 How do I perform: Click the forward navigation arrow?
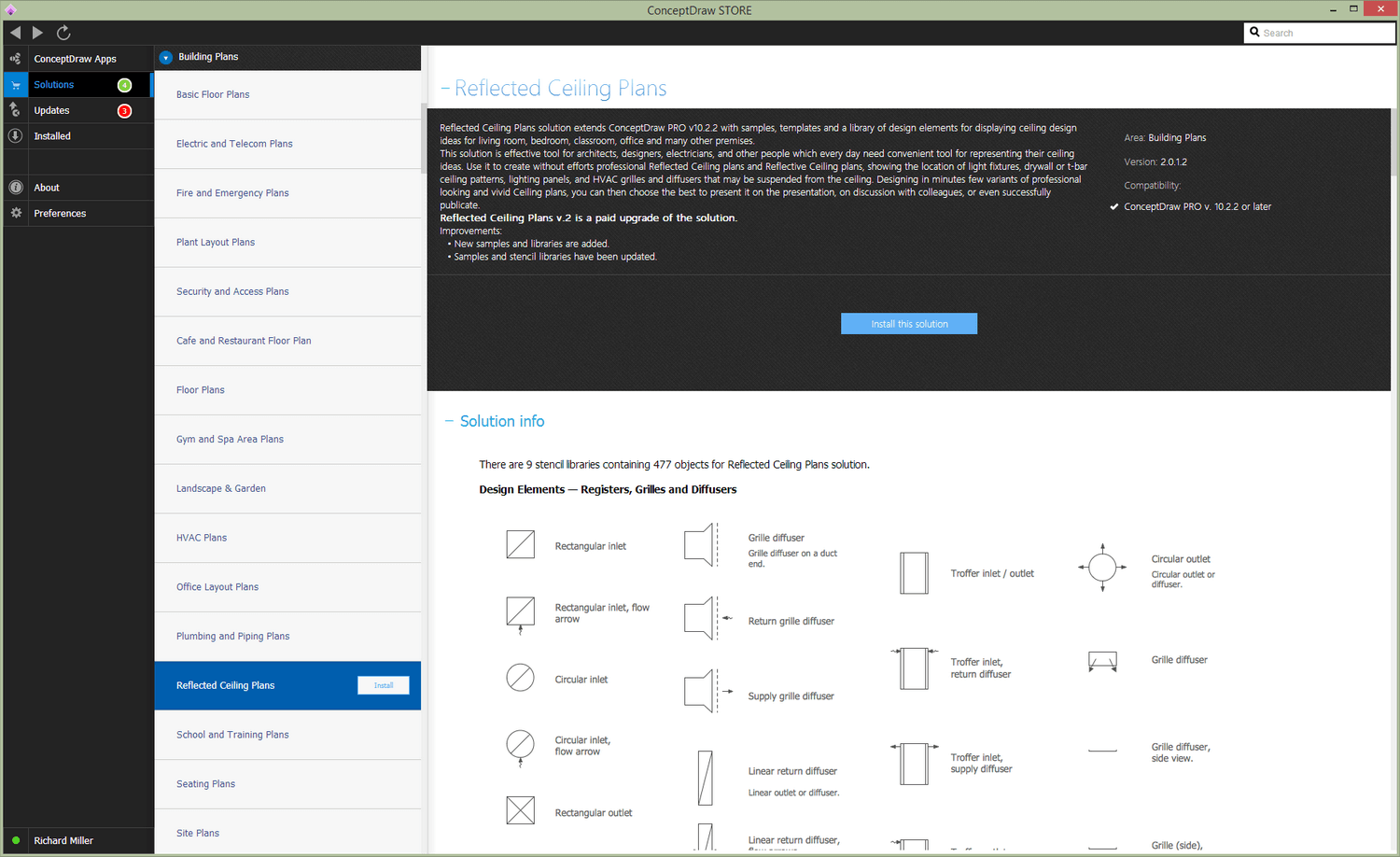tap(37, 33)
